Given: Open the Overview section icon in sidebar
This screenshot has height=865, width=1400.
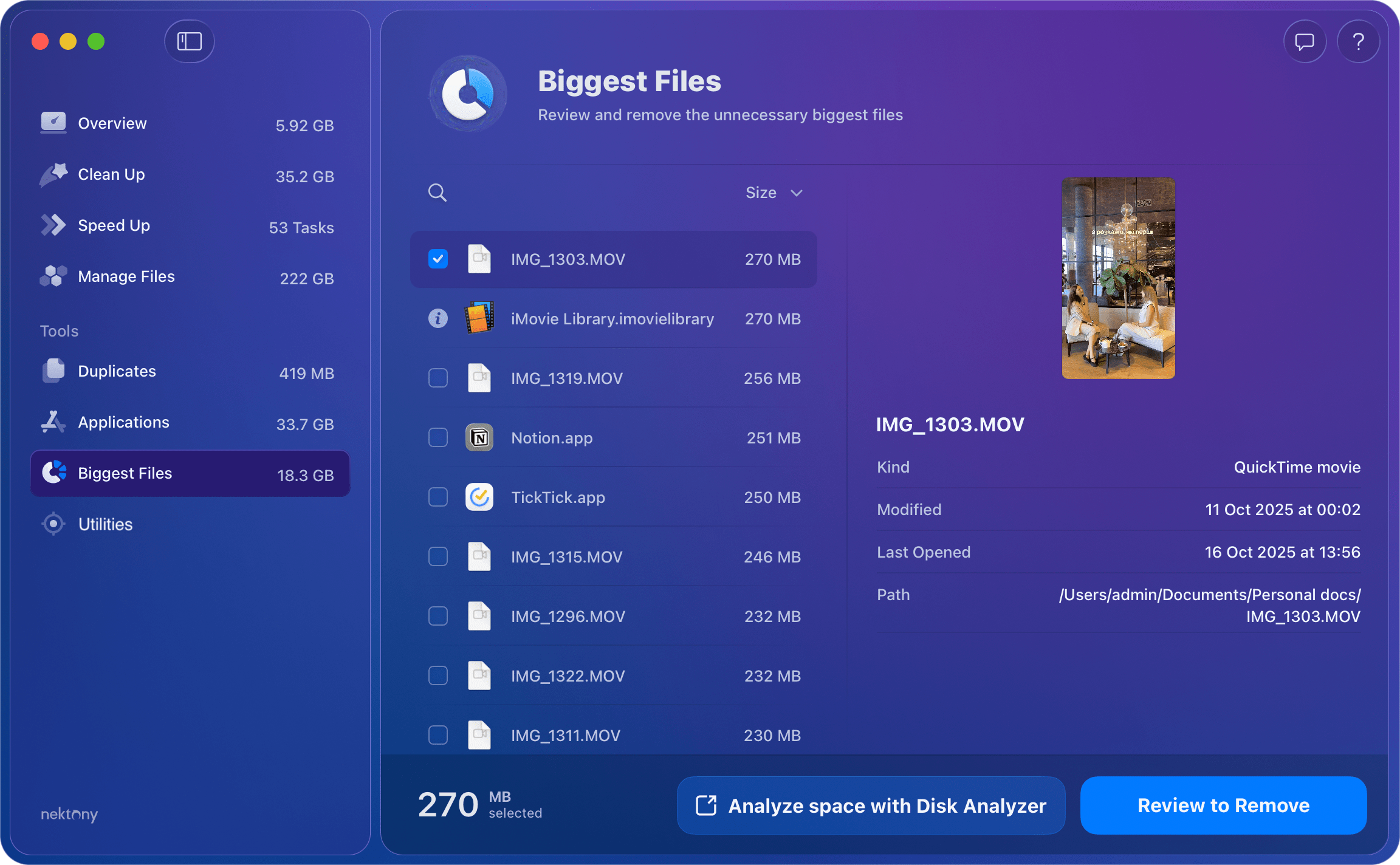Looking at the screenshot, I should point(53,123).
